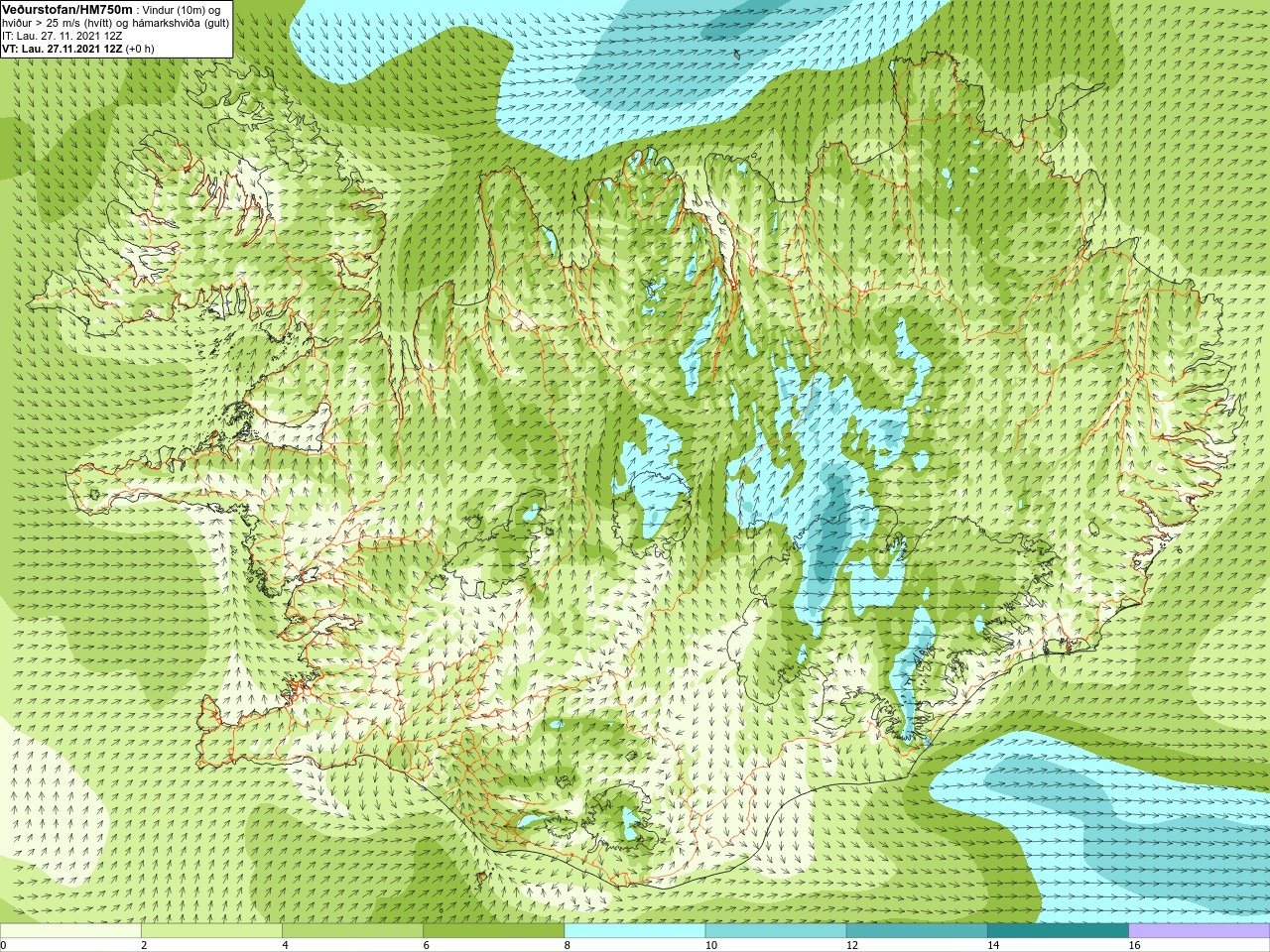Select the palest 0–2 m/s legend color
Viewport: 1270px width, 952px height.
click(70, 931)
